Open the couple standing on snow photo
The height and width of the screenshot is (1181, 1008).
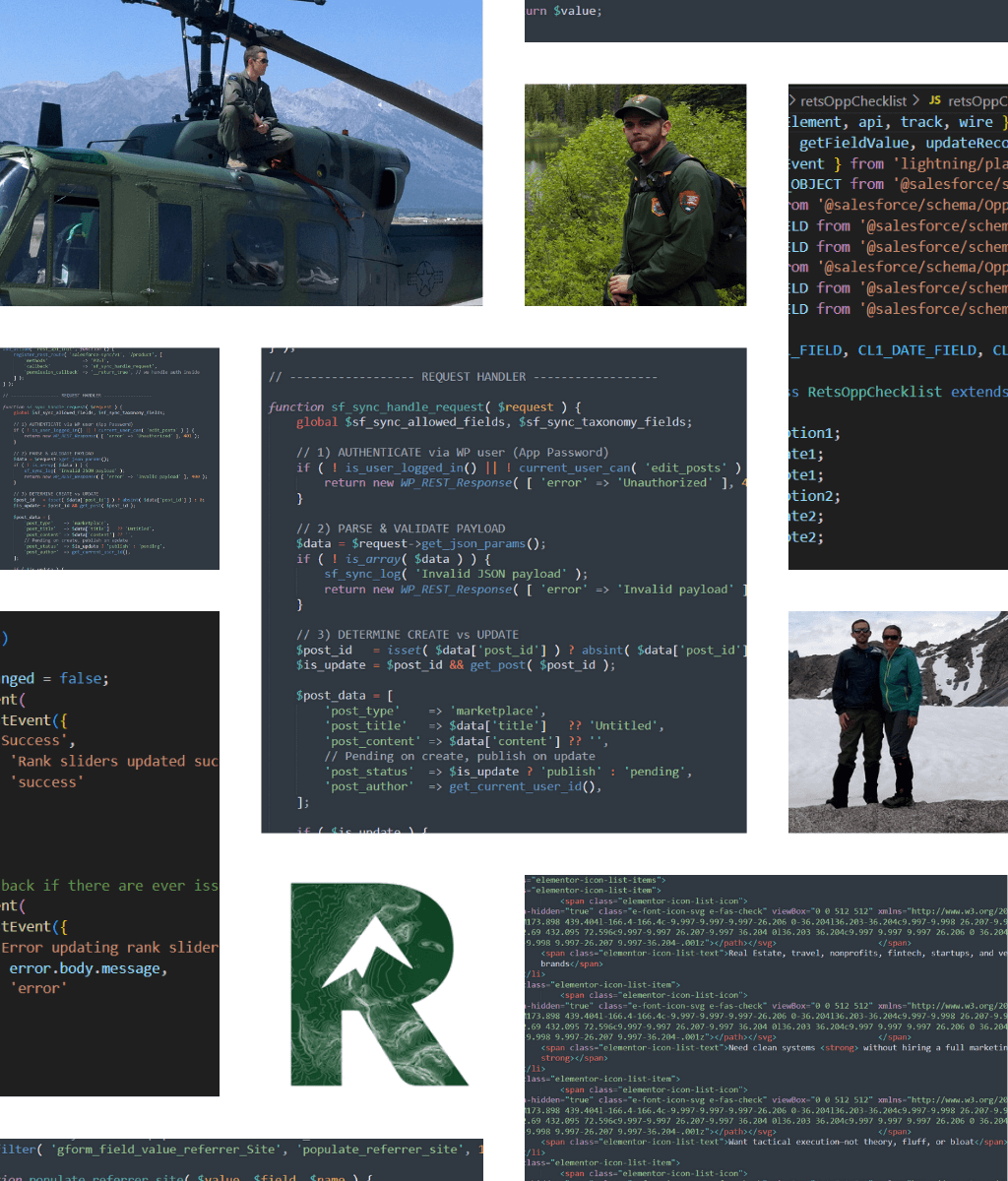click(898, 721)
